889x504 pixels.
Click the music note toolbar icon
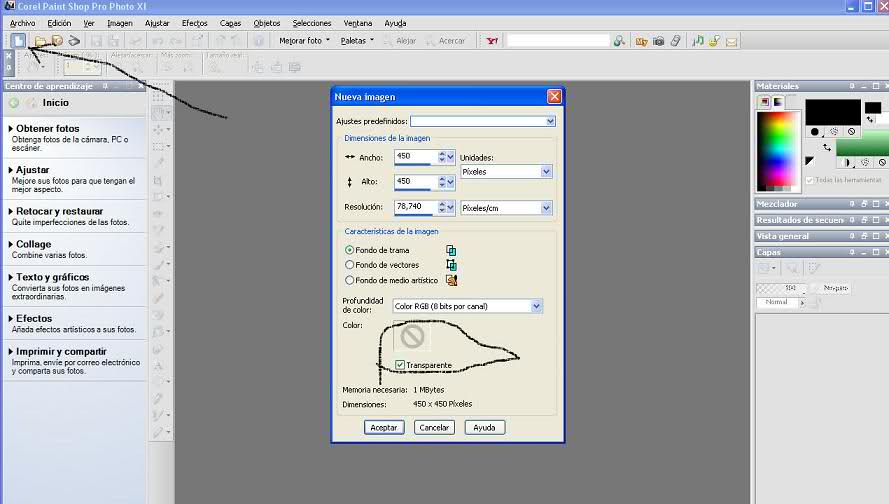pos(698,41)
